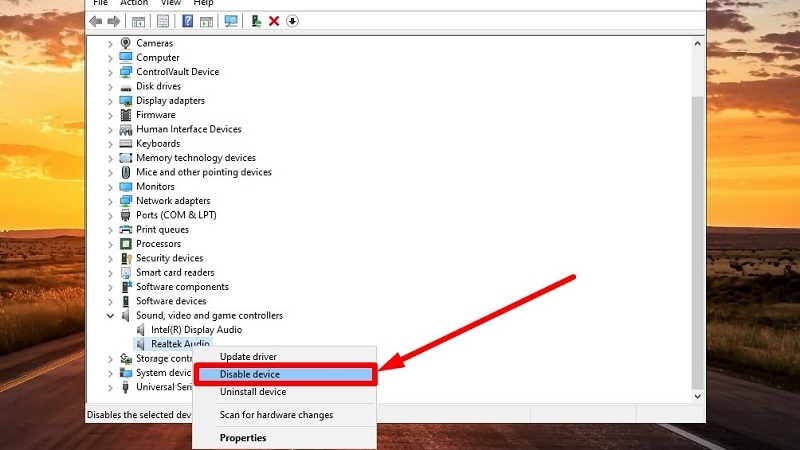Select the Monitors icon

[126, 187]
